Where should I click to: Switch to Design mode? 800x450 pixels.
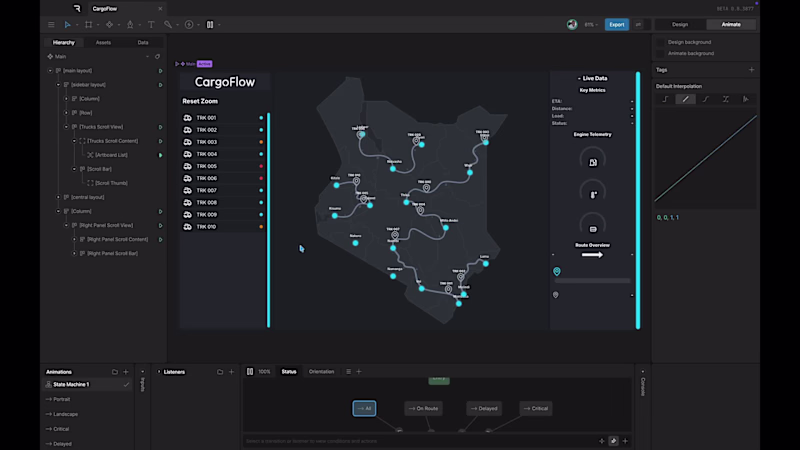click(x=680, y=24)
